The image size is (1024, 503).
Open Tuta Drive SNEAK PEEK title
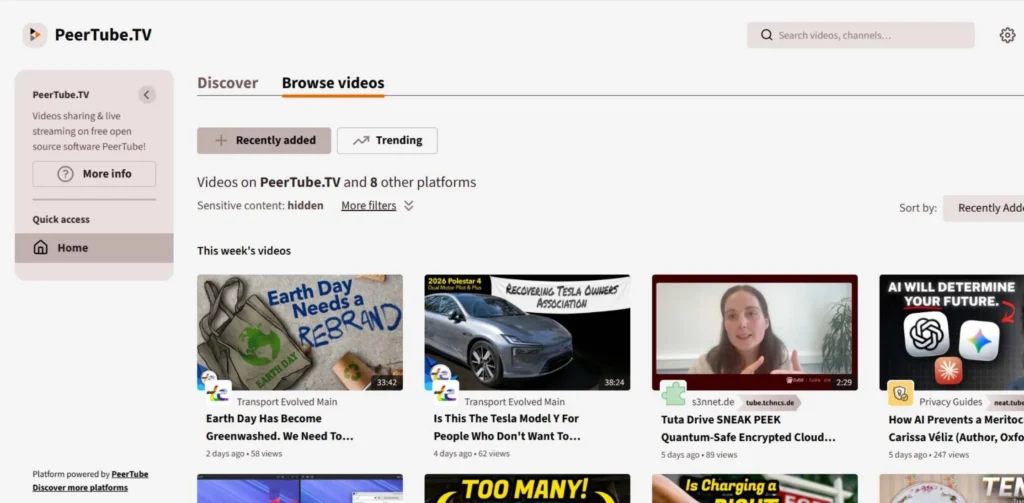(748, 429)
